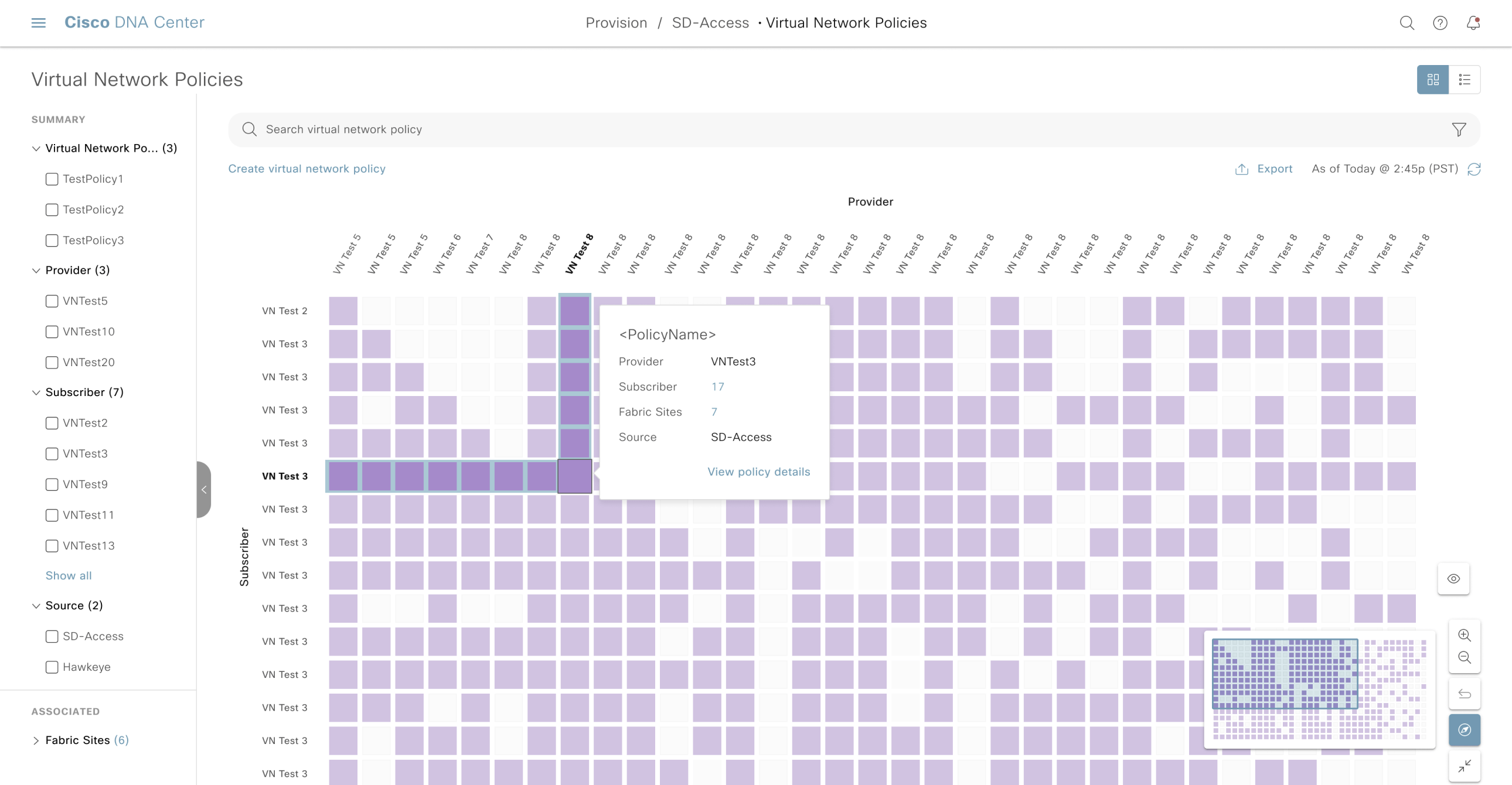Click the minimap overview thumbnail
The width and height of the screenshot is (1512, 785).
coord(1319,690)
